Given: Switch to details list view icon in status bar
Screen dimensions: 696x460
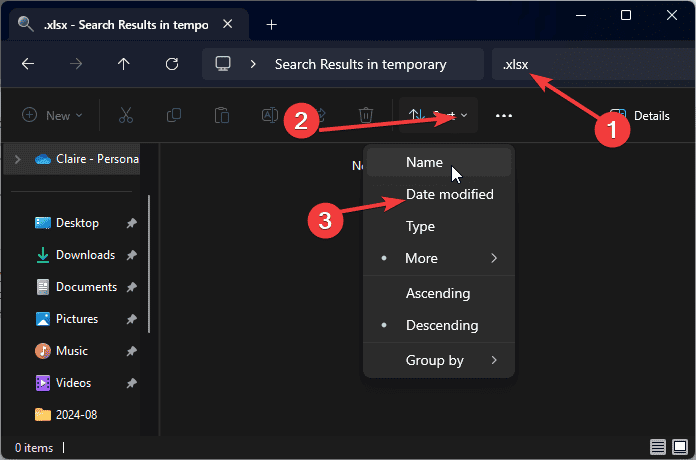Looking at the screenshot, I should (x=658, y=447).
